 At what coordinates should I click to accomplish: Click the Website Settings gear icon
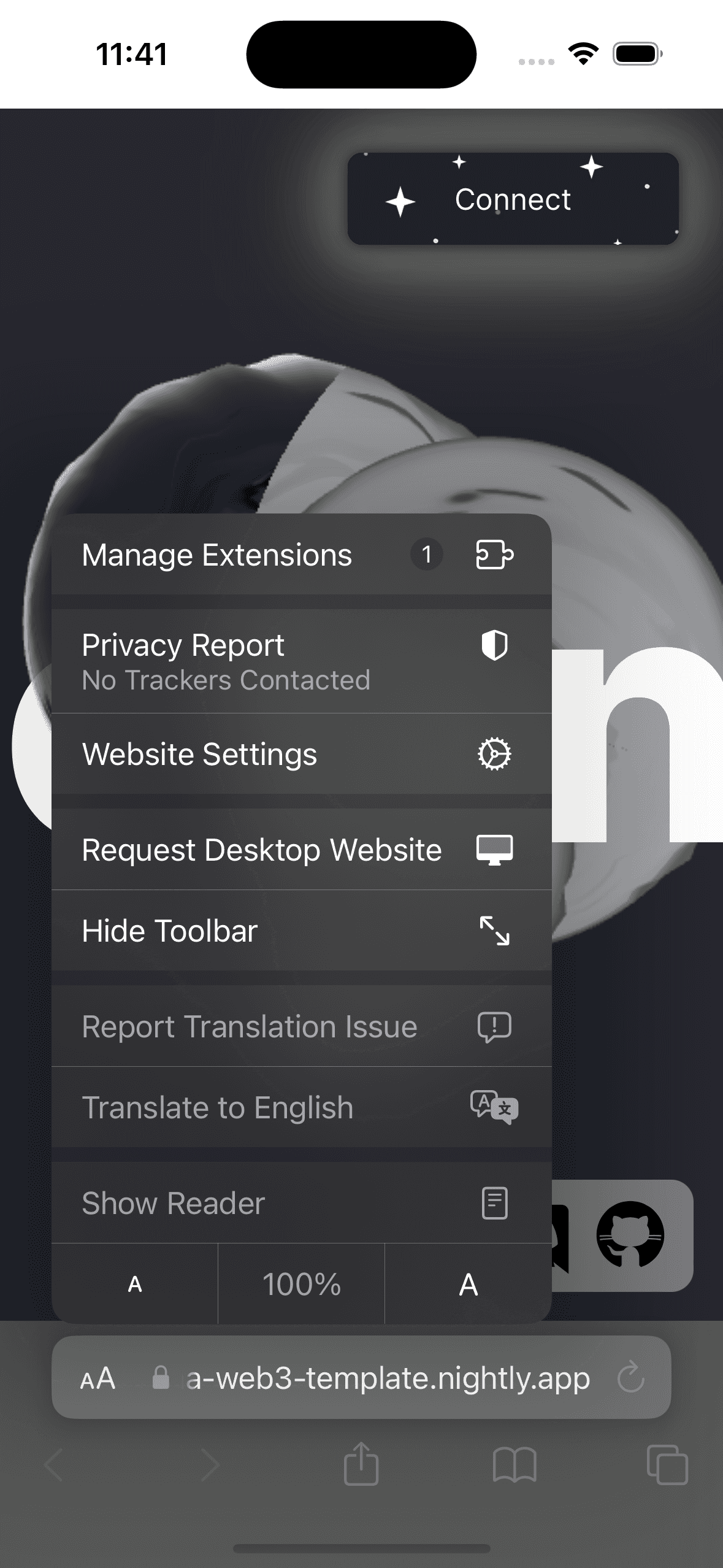494,754
